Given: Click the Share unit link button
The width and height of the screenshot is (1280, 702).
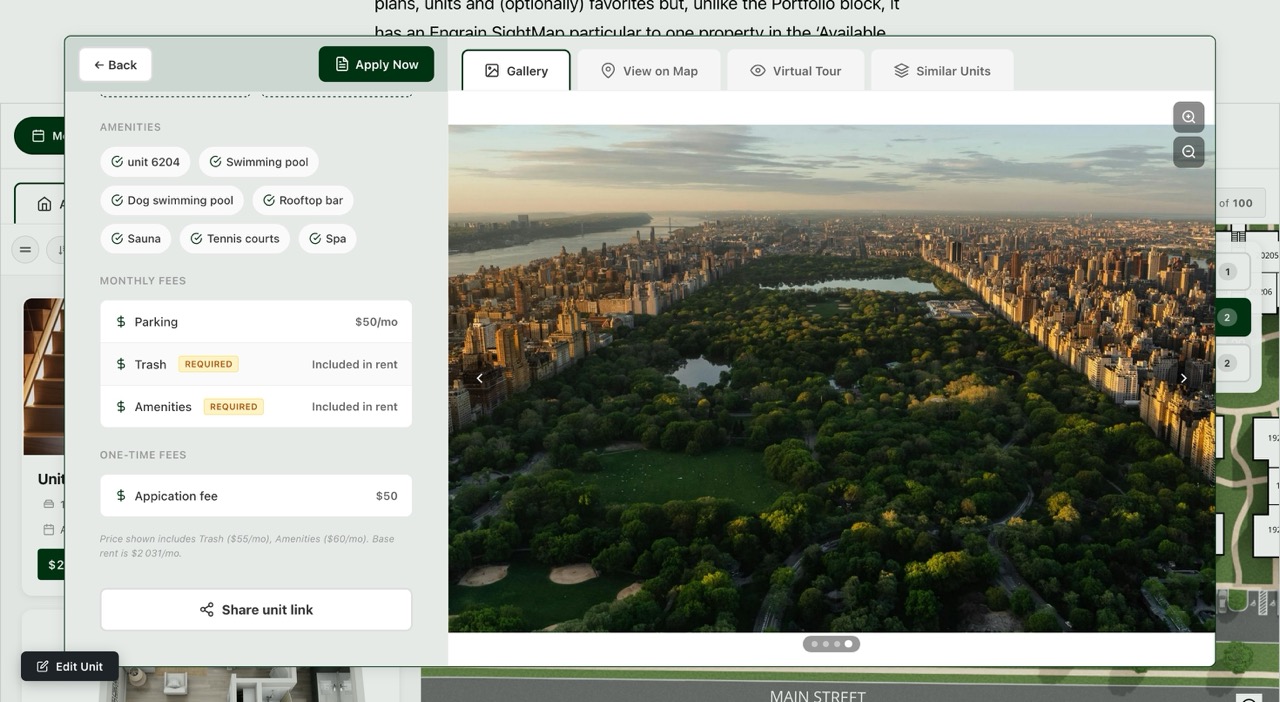Looking at the screenshot, I should pyautogui.click(x=256, y=610).
